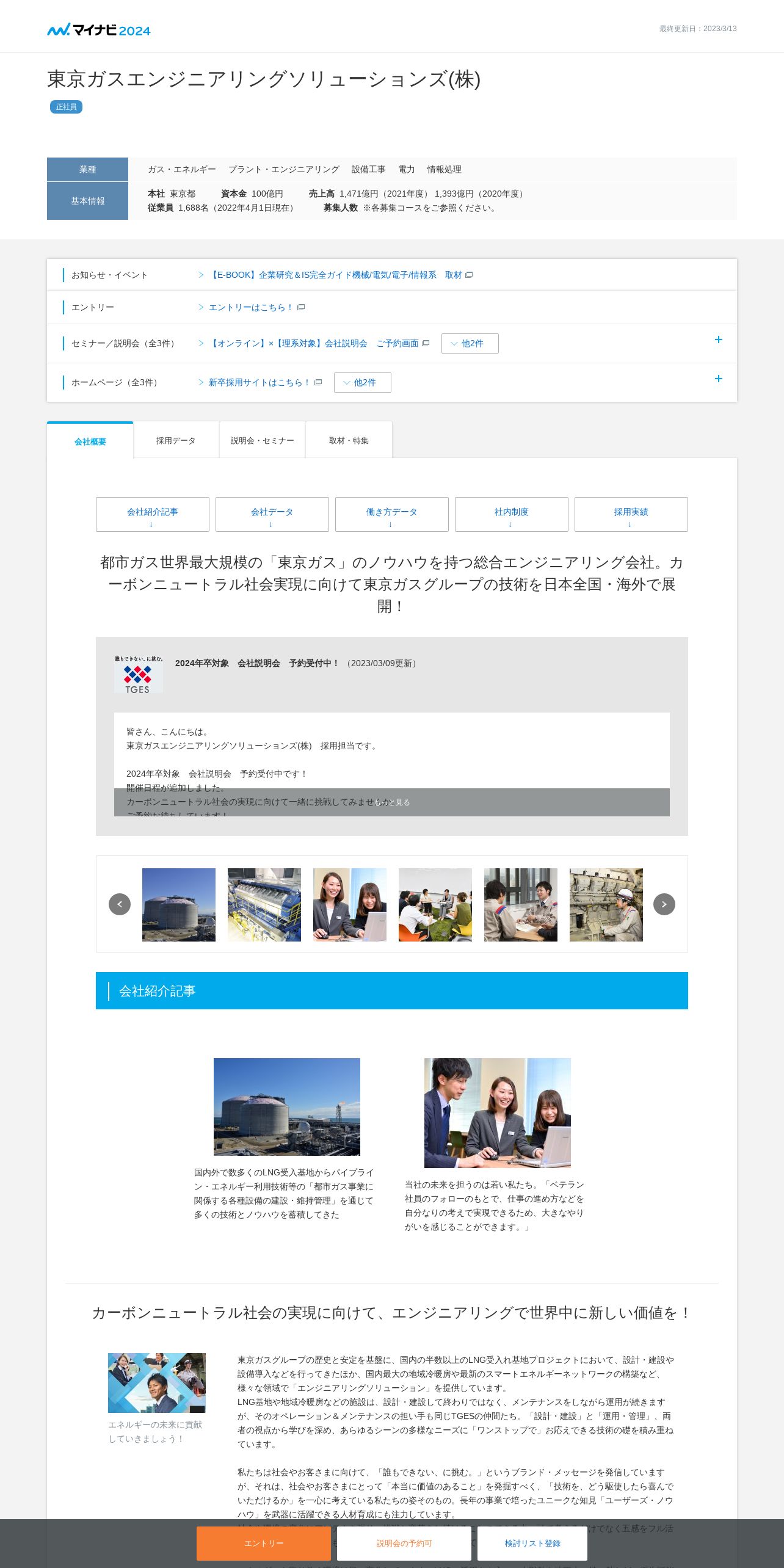The width and height of the screenshot is (784, 1568).
Task: Click the TGES company logo image
Action: coord(139,674)
